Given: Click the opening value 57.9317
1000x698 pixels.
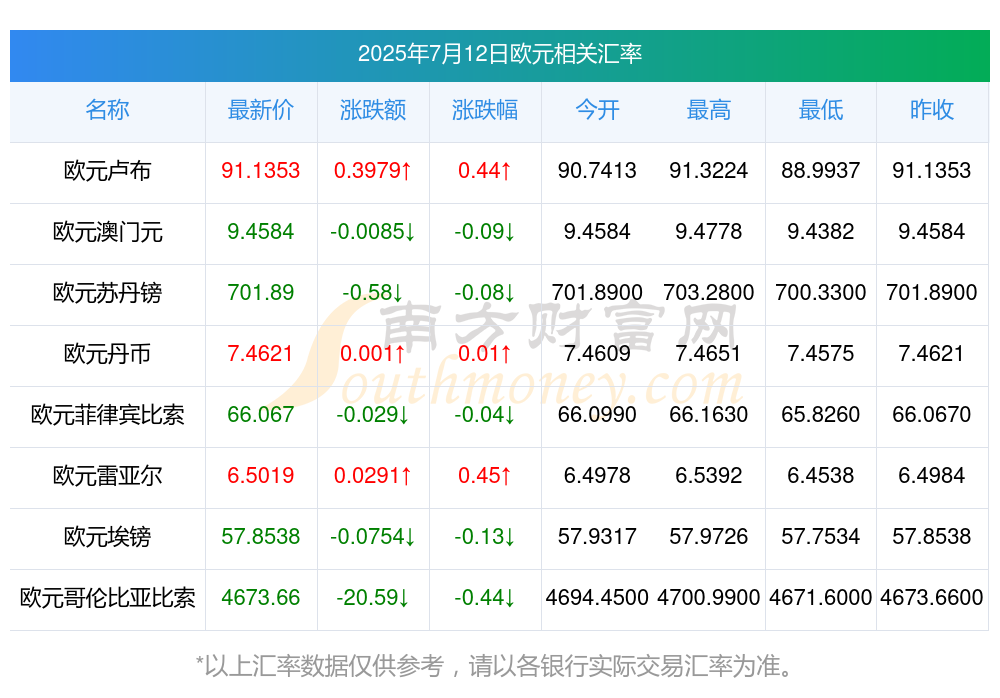Looking at the screenshot, I should tap(597, 537).
